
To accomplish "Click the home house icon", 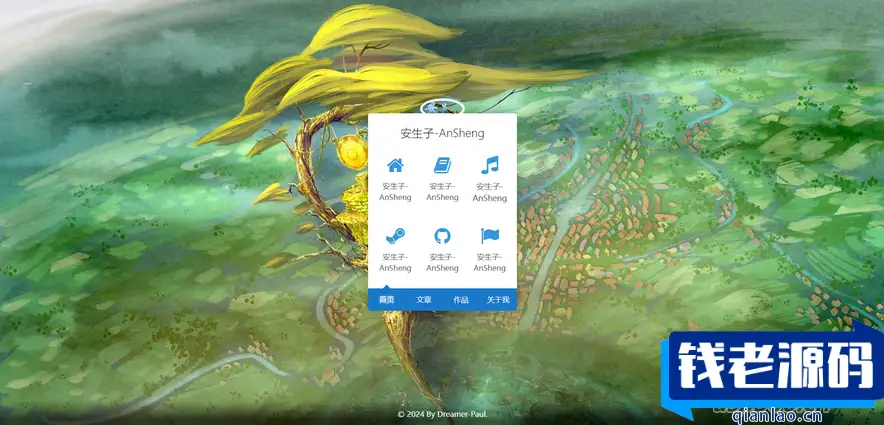I will tap(395, 165).
